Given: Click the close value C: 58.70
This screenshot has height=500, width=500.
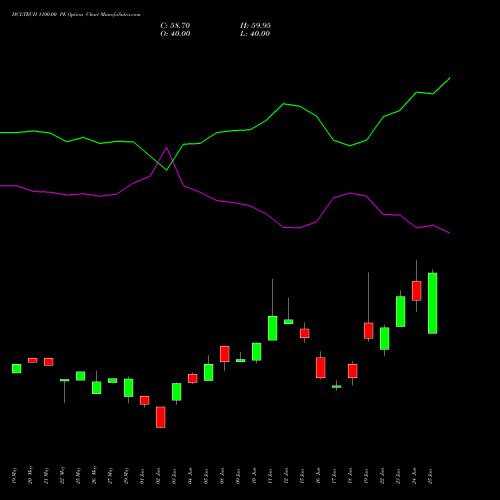Looking at the screenshot, I should [175, 26].
